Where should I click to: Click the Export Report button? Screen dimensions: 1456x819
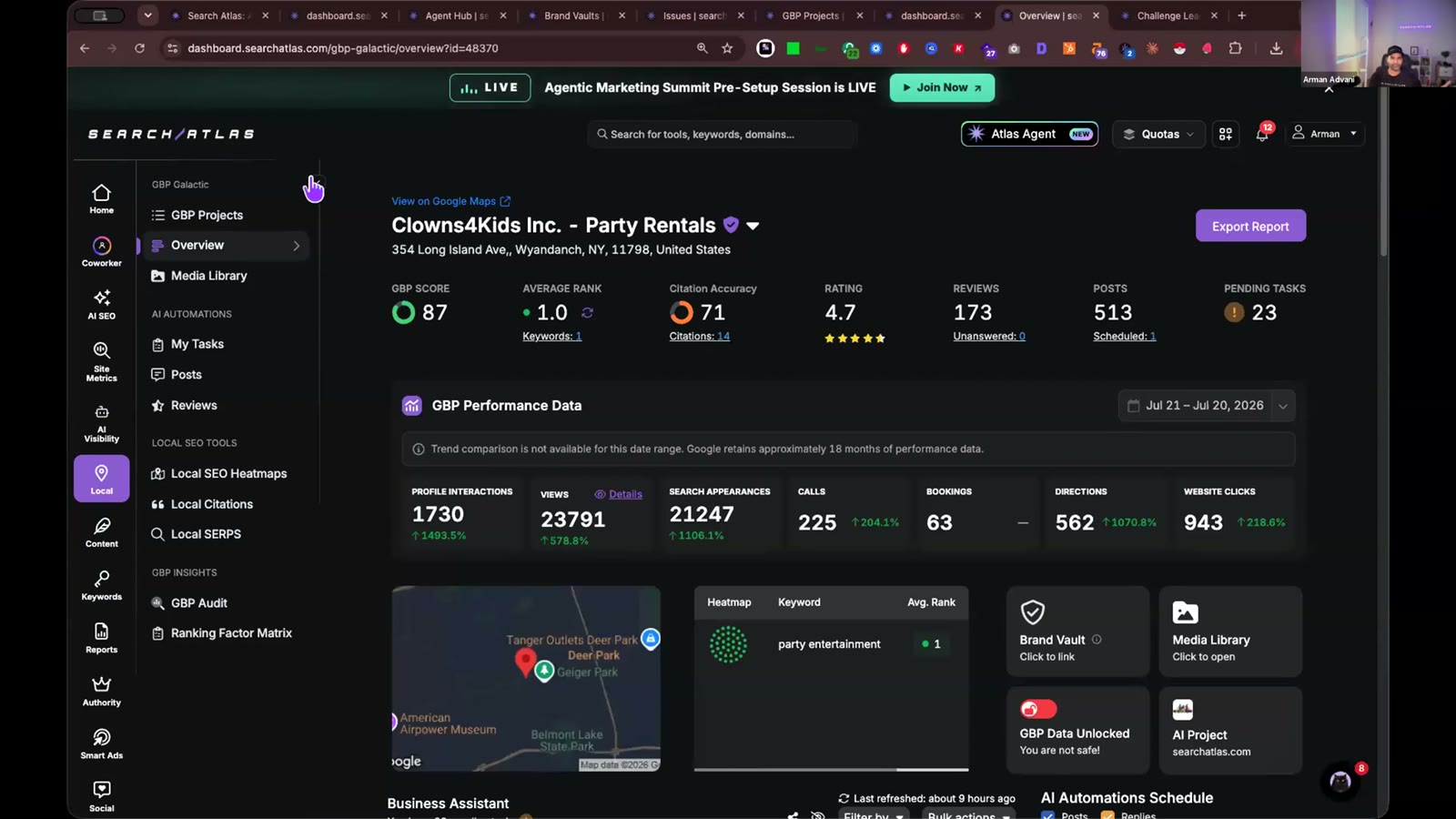pos(1250,226)
